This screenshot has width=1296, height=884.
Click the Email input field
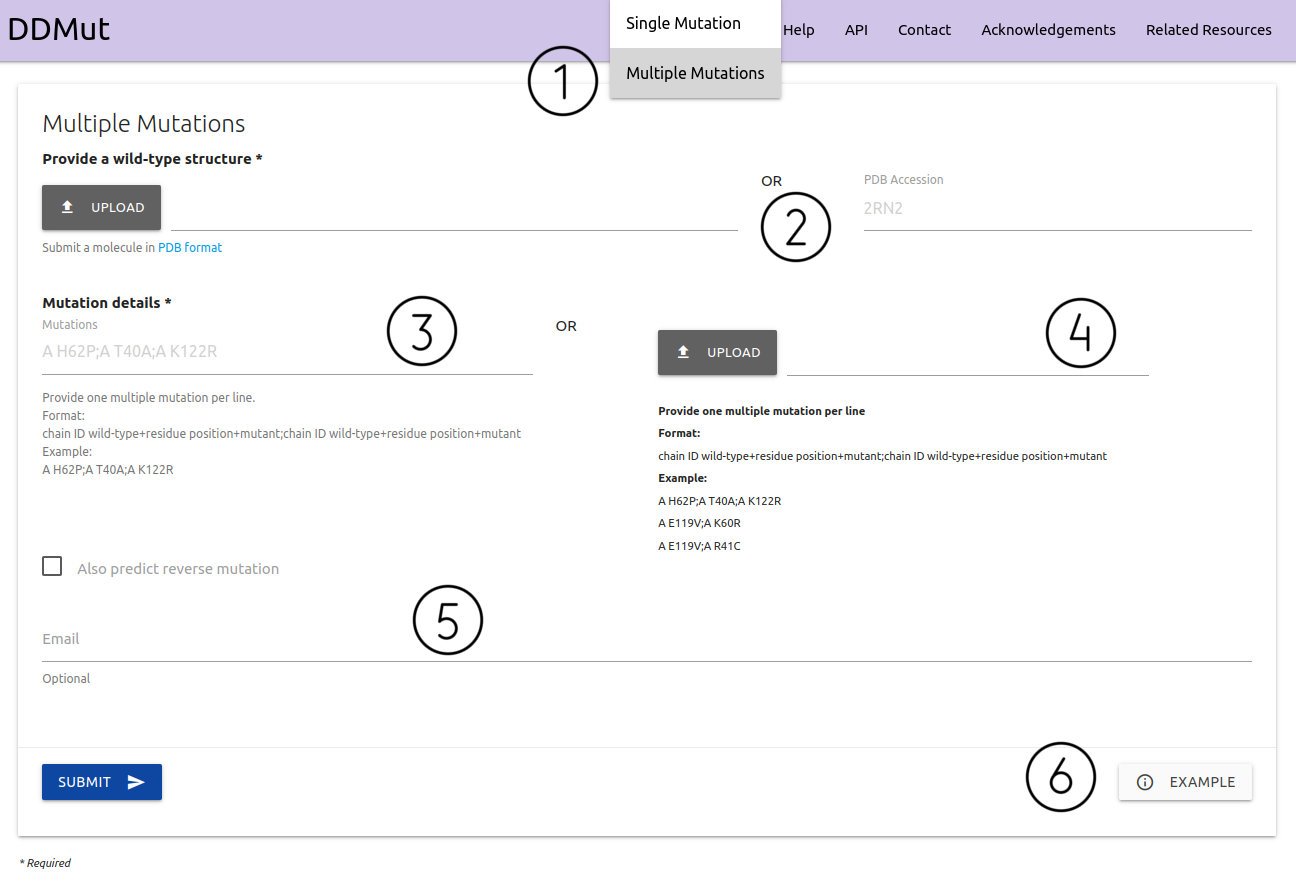click(647, 639)
